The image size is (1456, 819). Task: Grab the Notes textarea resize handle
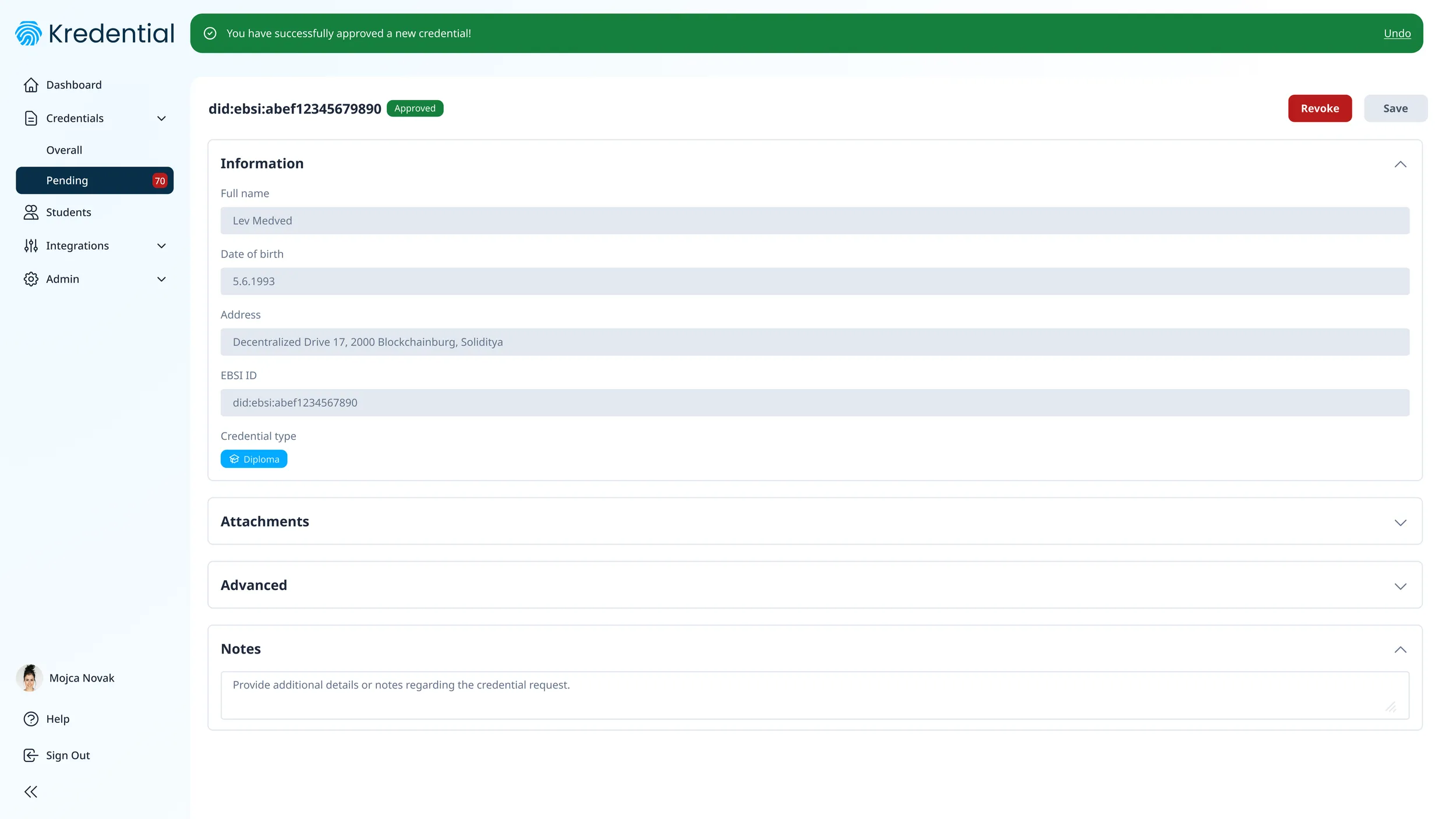(1391, 707)
